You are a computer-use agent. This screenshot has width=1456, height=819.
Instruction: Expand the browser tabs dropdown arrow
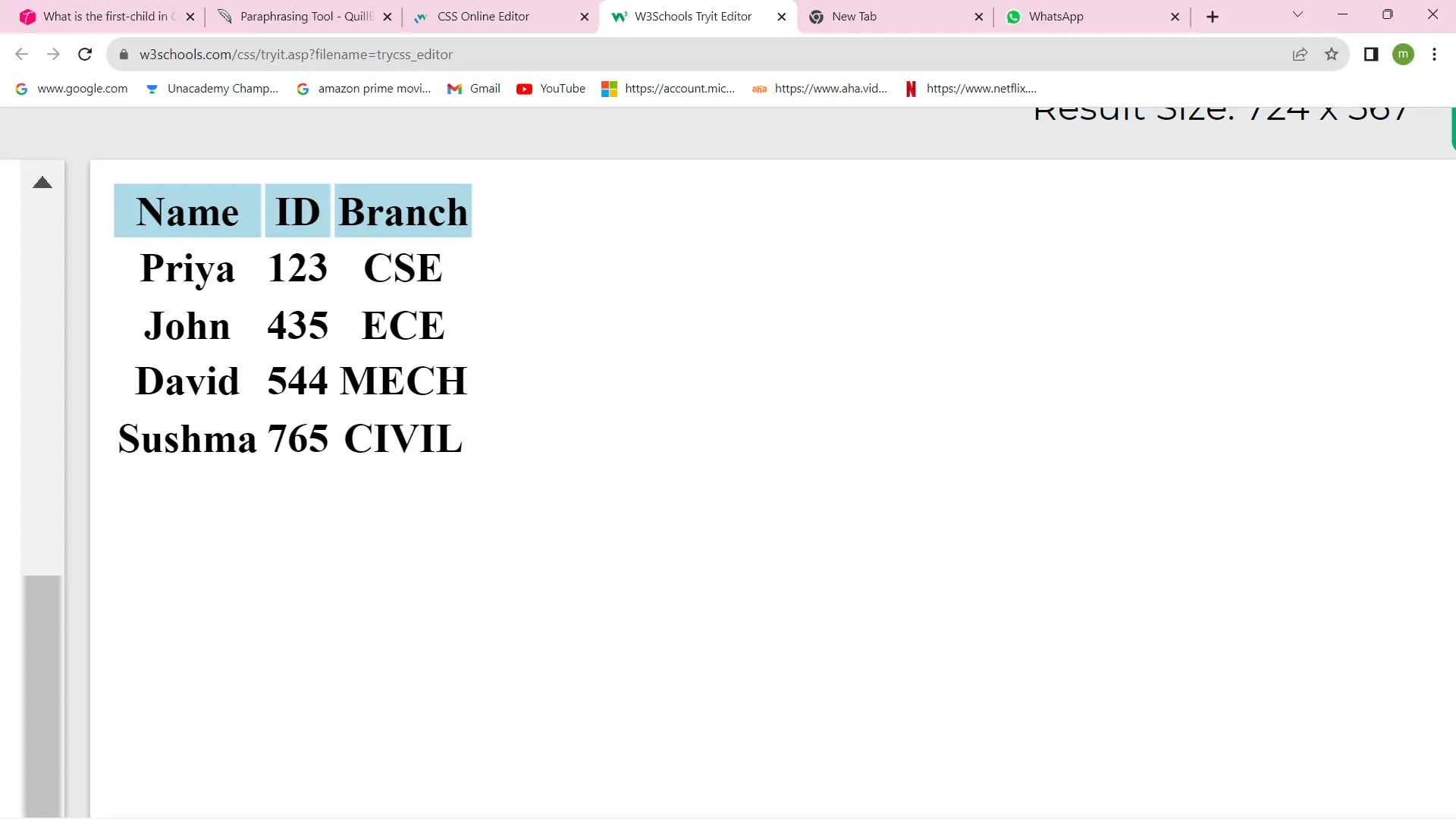tap(1298, 15)
